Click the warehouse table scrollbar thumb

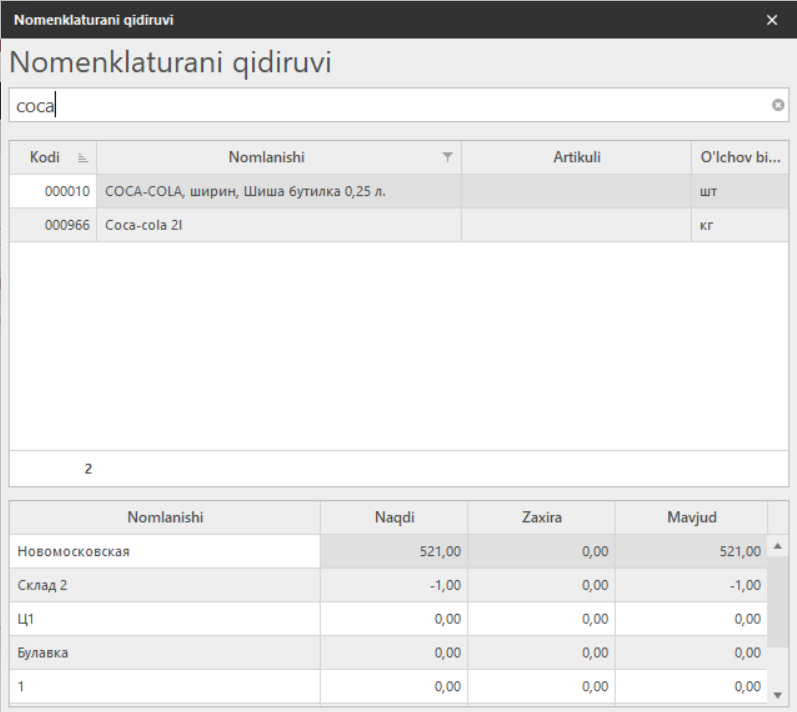pos(777,601)
